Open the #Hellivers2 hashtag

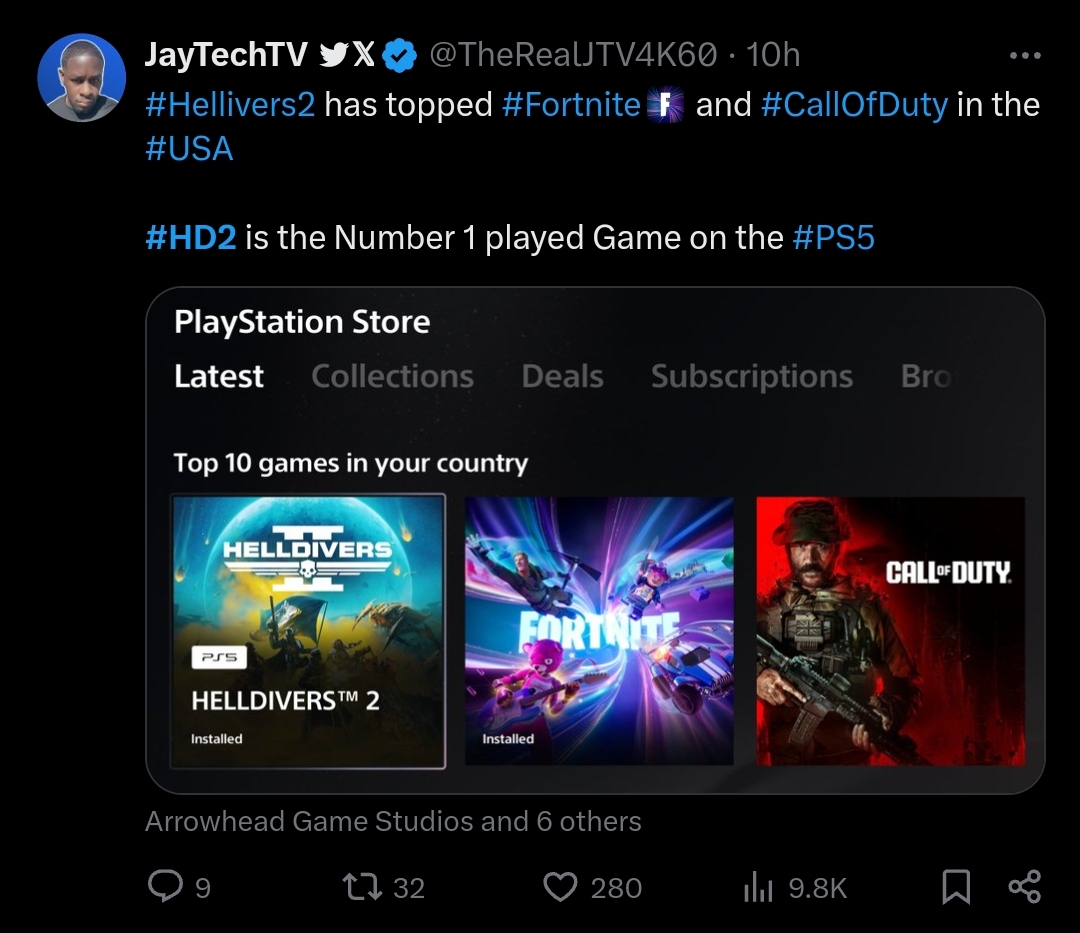tap(230, 105)
